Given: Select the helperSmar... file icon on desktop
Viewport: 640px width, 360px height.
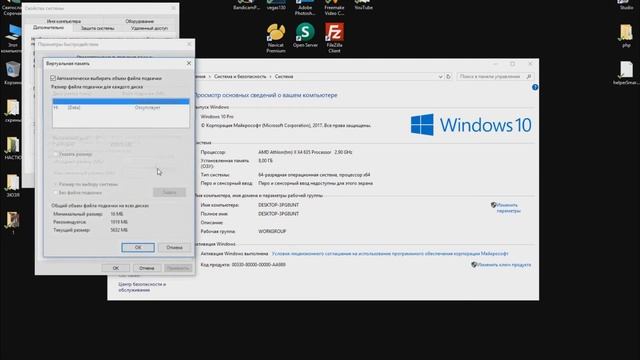Looking at the screenshot, I should pos(626,73).
